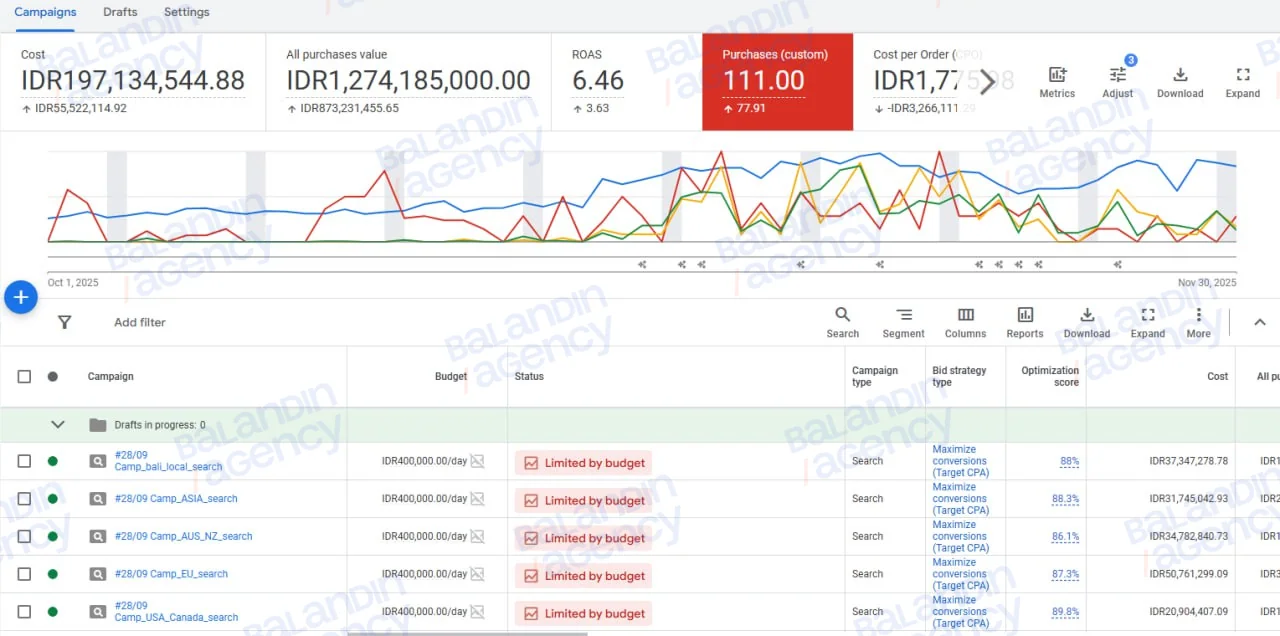1280x636 pixels.
Task: Open the Metrics chart option
Action: click(x=1057, y=82)
